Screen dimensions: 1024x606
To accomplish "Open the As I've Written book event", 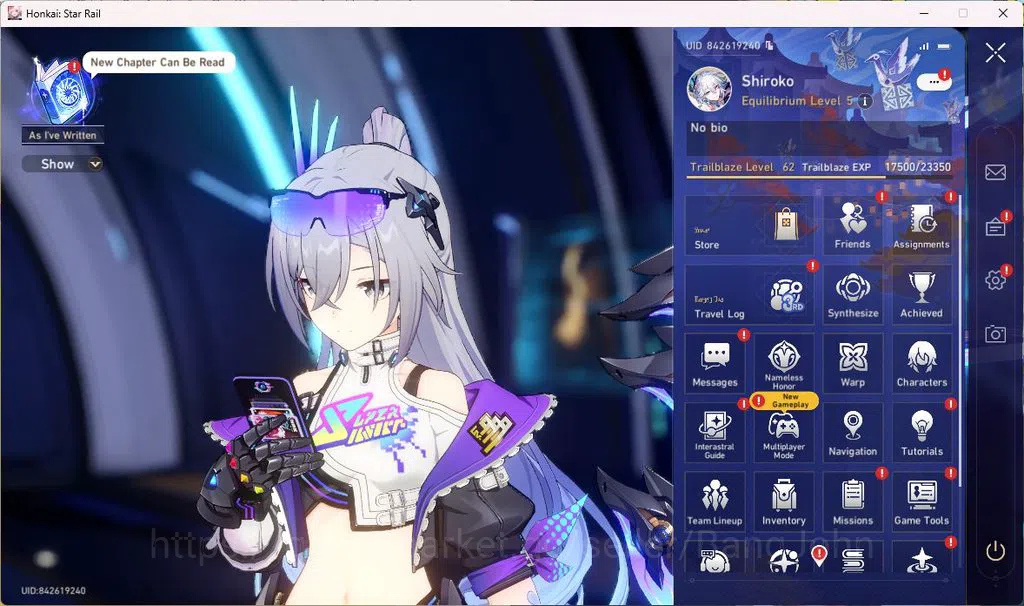I will coord(61,92).
